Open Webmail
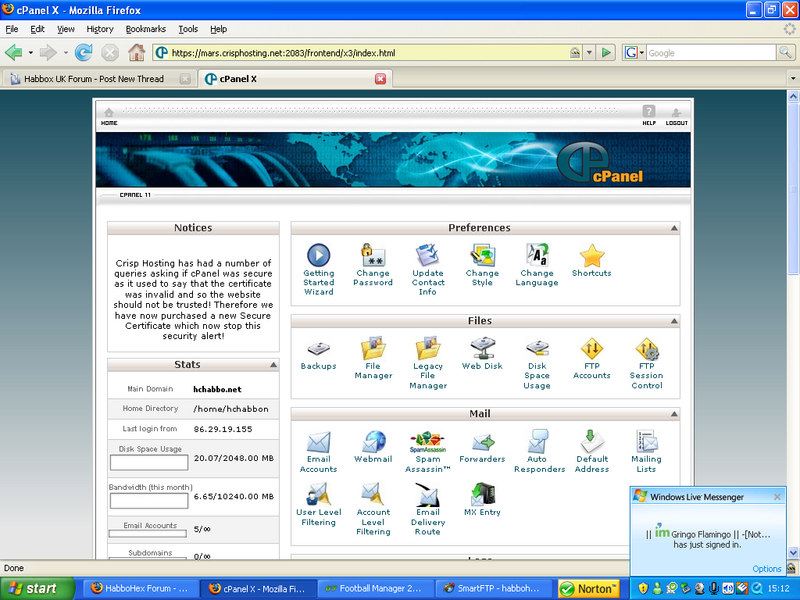 373,446
